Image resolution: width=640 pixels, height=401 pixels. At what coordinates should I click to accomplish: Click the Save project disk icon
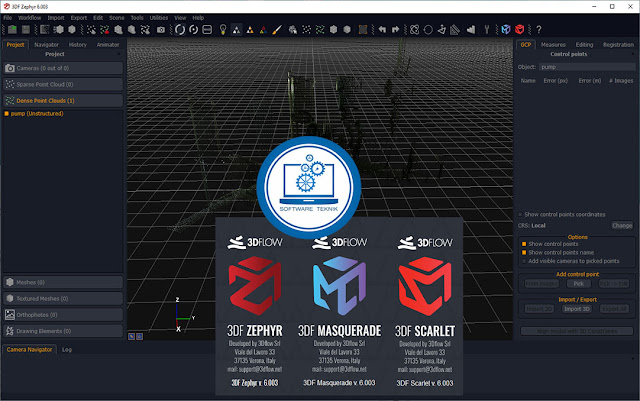[x=26, y=29]
